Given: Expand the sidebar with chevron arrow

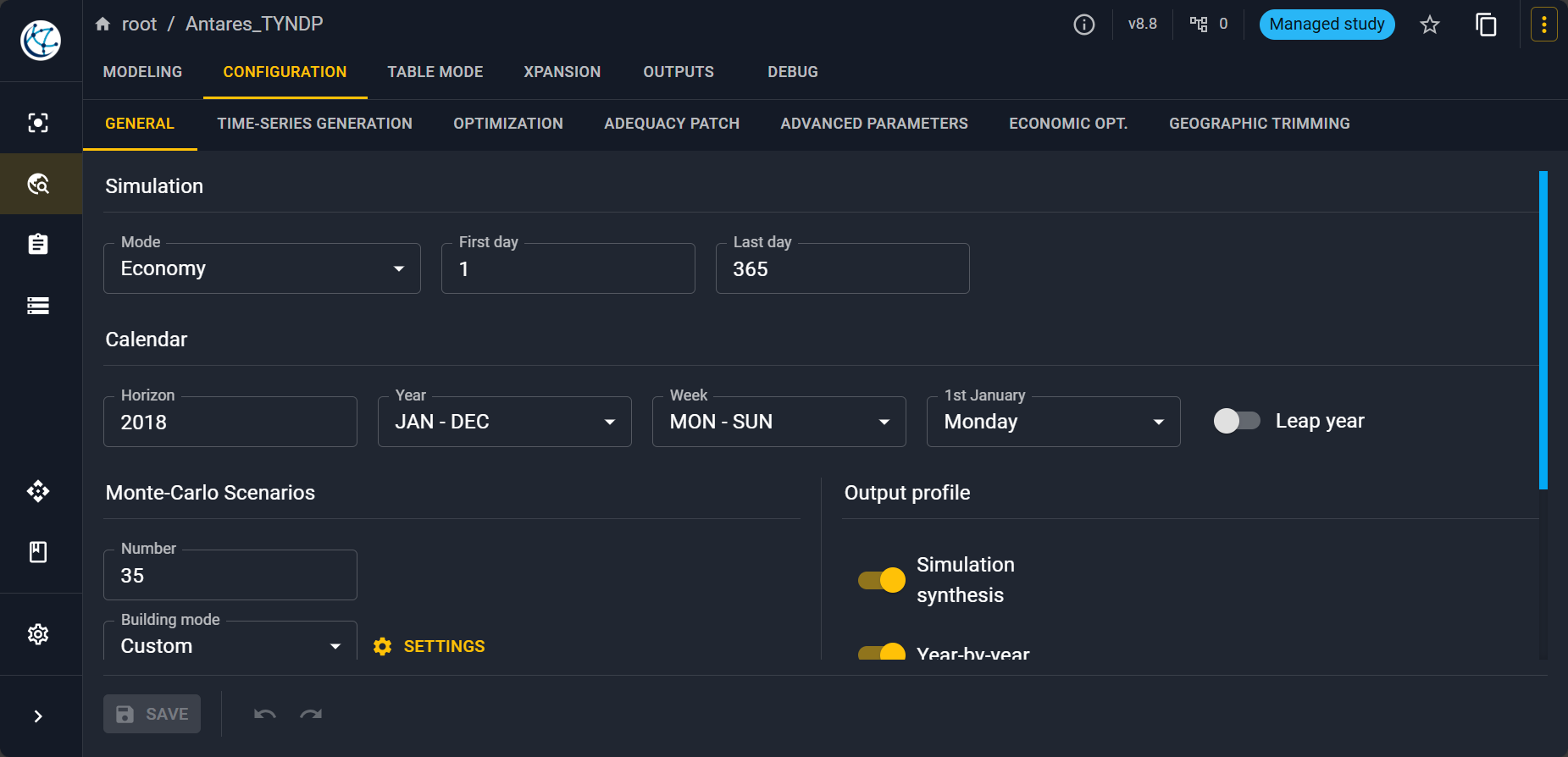Looking at the screenshot, I should pos(38,716).
